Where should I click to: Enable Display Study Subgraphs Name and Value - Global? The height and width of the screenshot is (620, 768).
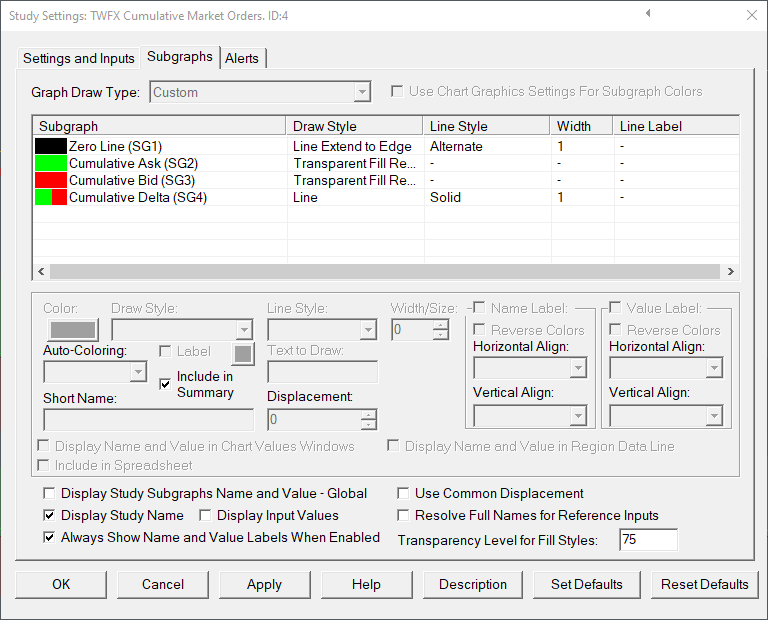(x=50, y=494)
